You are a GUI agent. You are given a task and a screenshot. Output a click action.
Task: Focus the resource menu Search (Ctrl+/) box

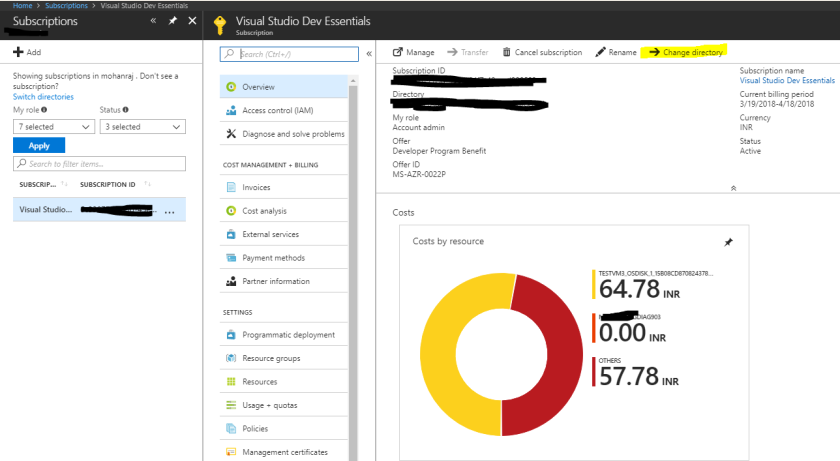[289, 54]
